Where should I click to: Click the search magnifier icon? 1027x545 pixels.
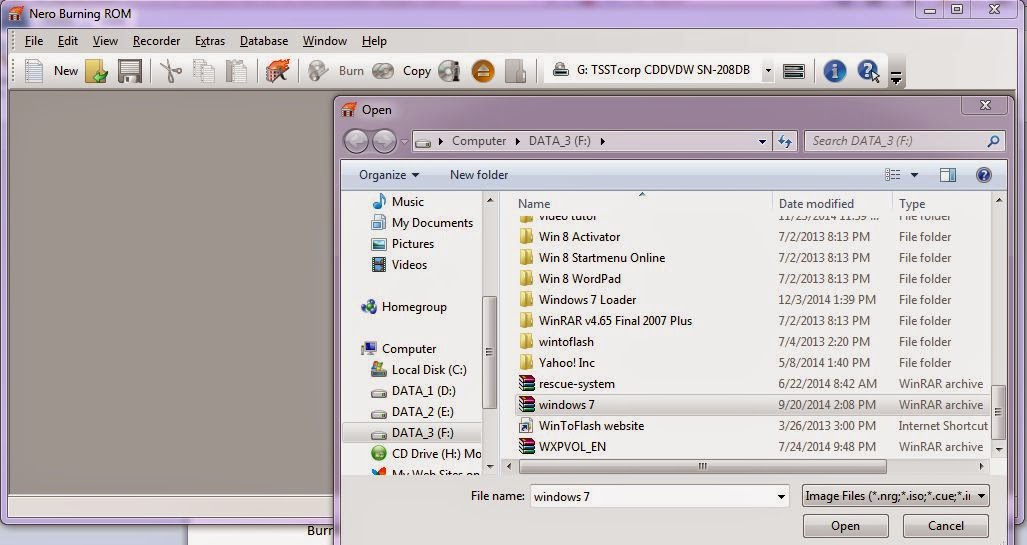click(x=993, y=141)
